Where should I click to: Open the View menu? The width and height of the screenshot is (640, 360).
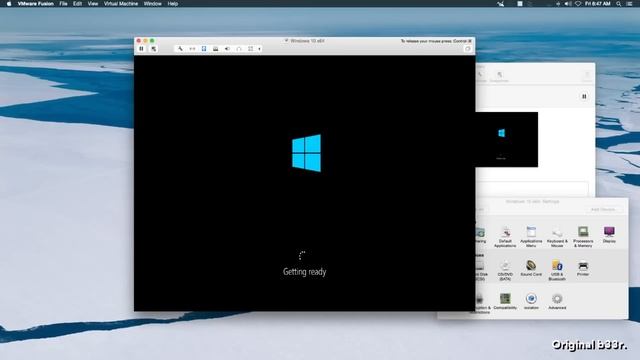(93, 4)
